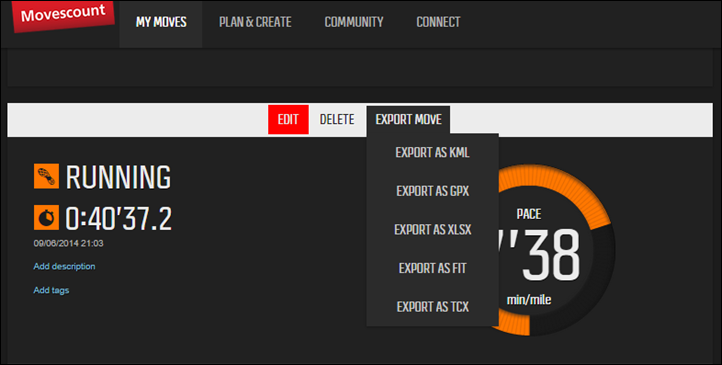Choose Export as KML
Viewport: 722px width, 365px height.
click(432, 152)
